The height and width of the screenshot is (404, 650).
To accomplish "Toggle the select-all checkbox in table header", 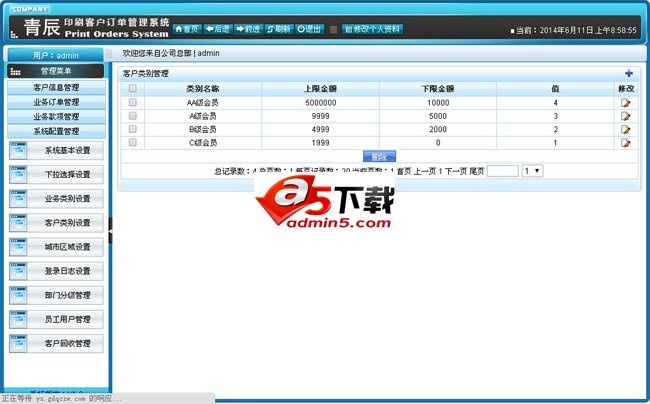I will tap(133, 88).
